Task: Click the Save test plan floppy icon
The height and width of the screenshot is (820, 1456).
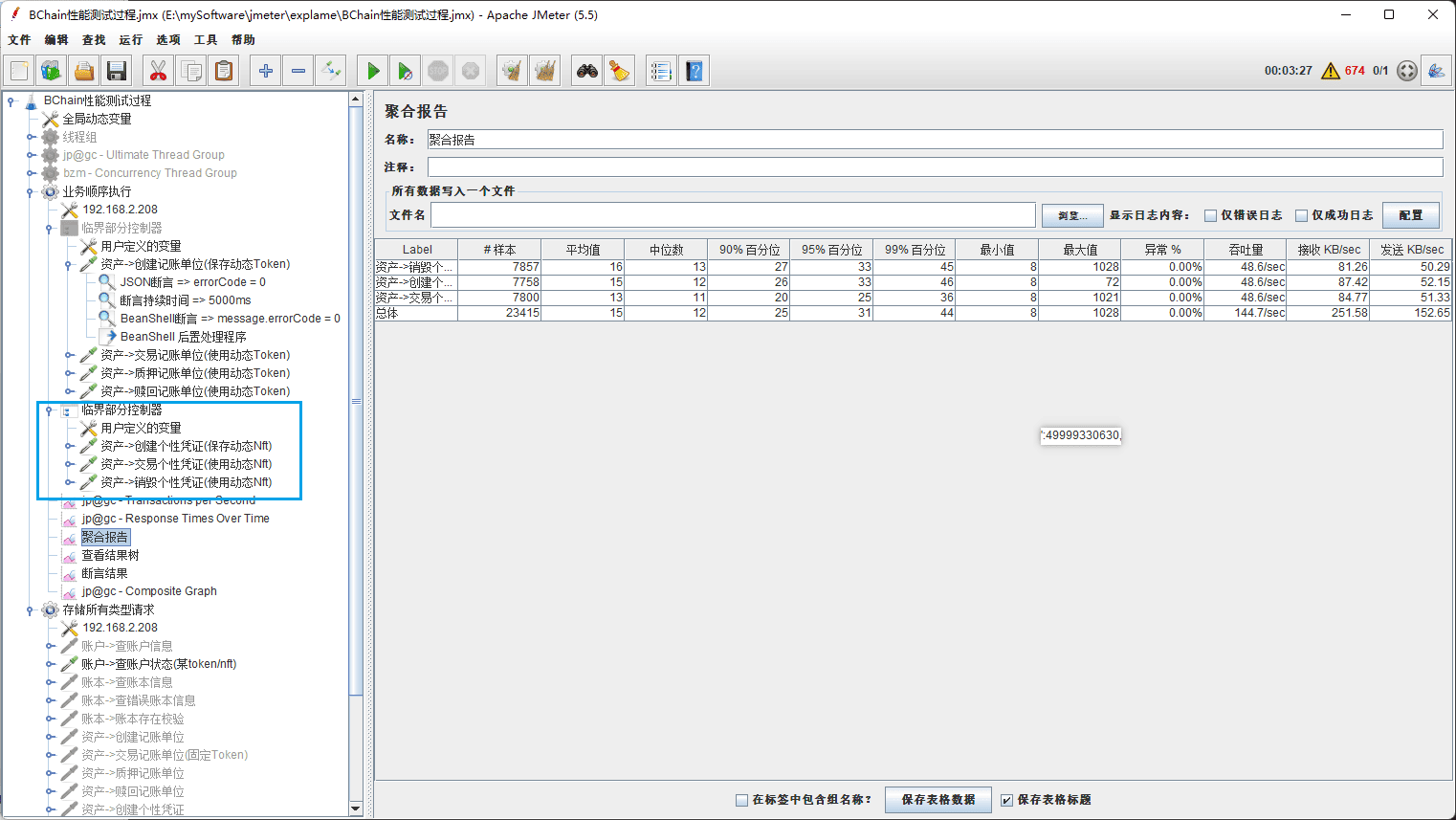Action: click(117, 71)
